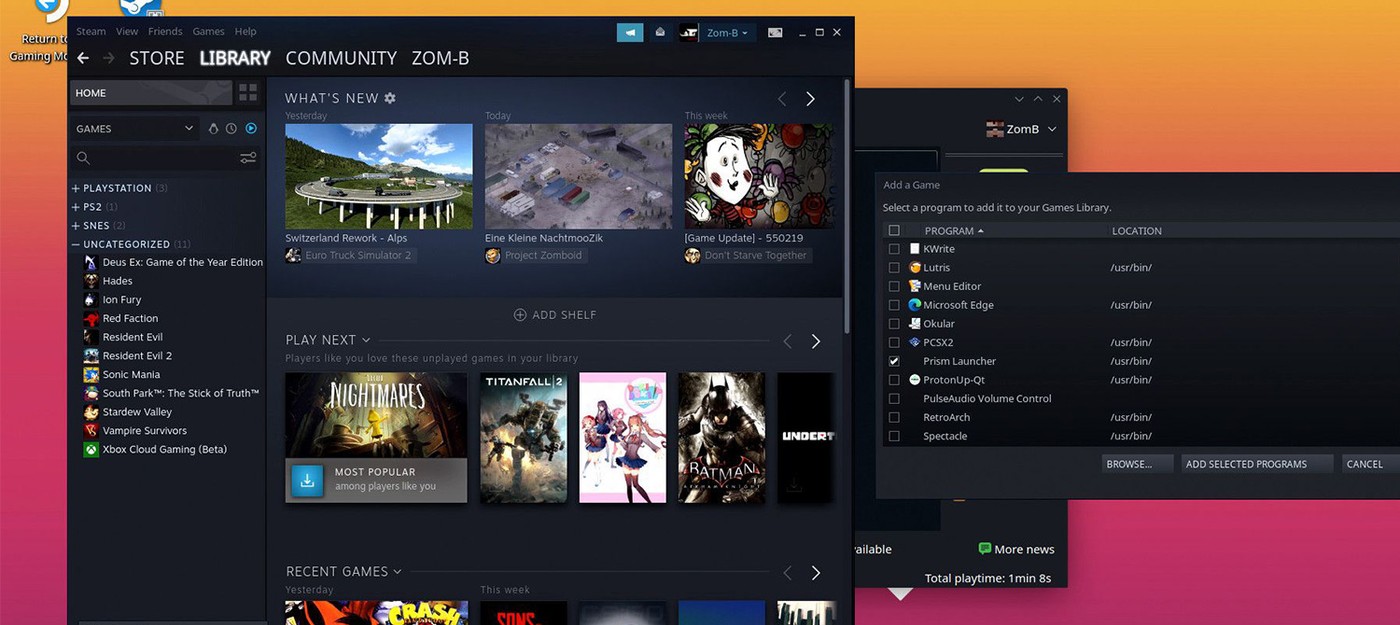Screen dimensions: 1400x625
Task: Click the PCSX2 icon in program list
Action: tap(914, 342)
